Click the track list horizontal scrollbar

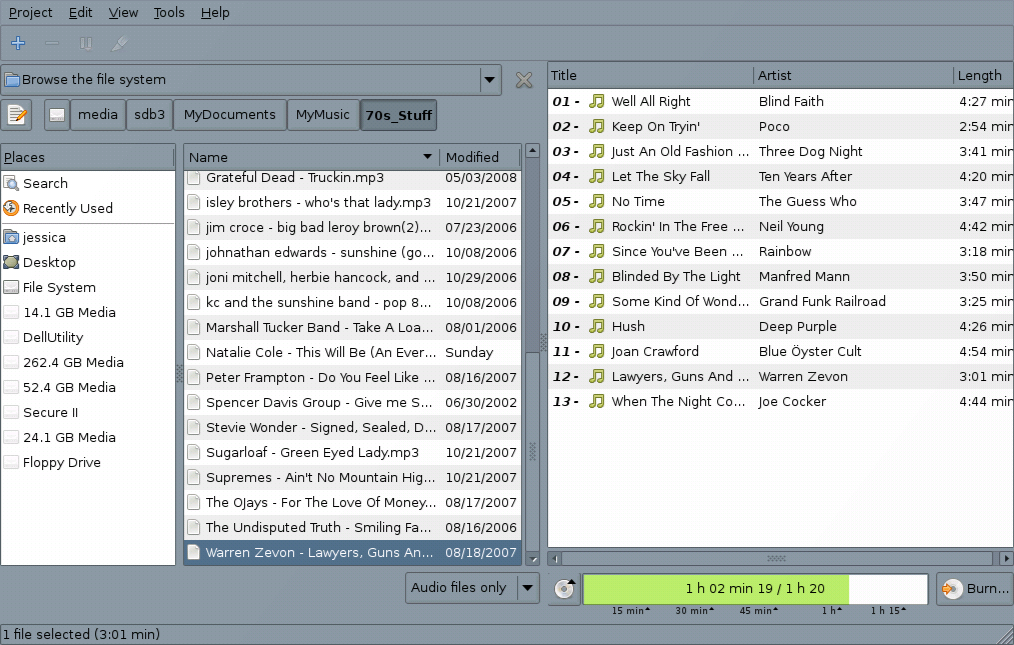point(777,558)
